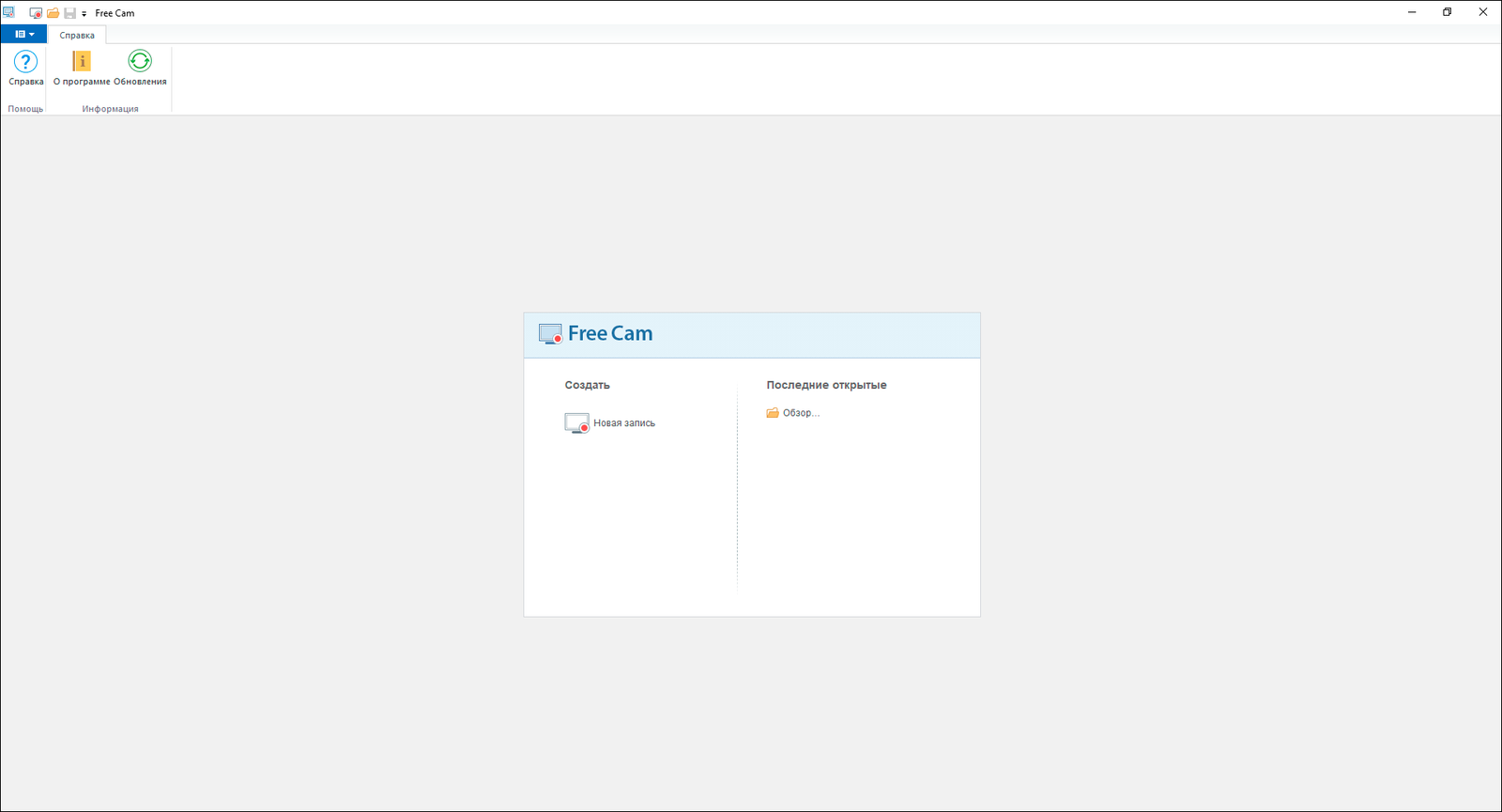Click the Free Cam title bar text
This screenshot has height=812, width=1502.
(x=115, y=13)
